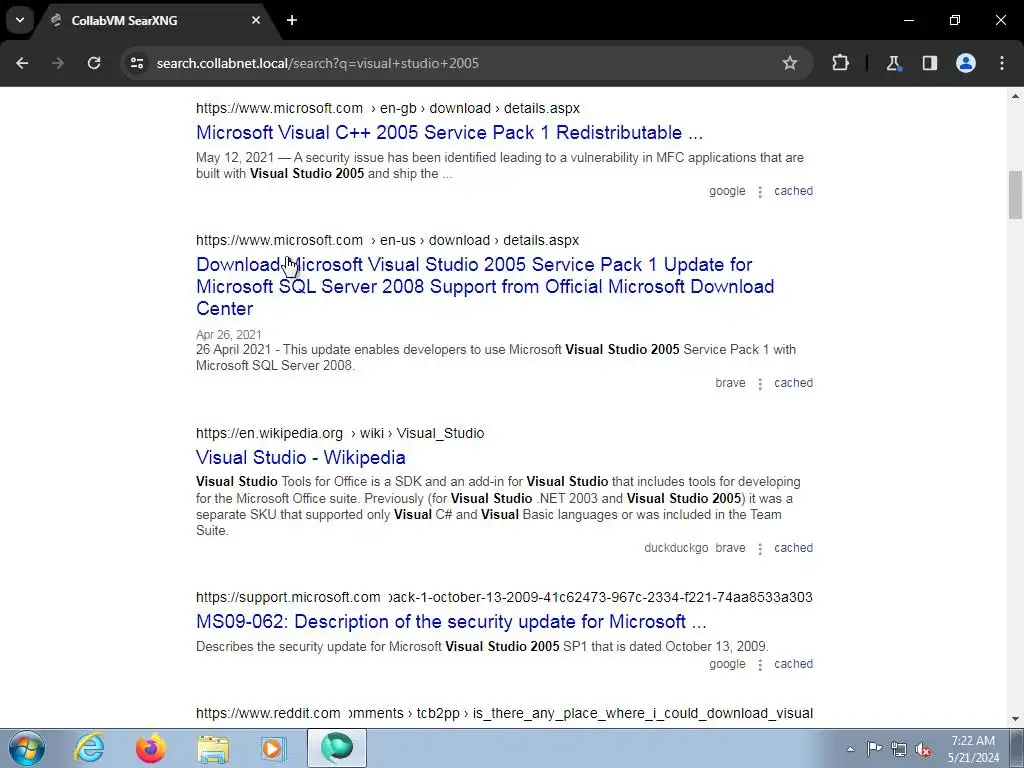Click the en-gb microsoft.com result URL
Image resolution: width=1024 pixels, height=768 pixels.
point(388,108)
